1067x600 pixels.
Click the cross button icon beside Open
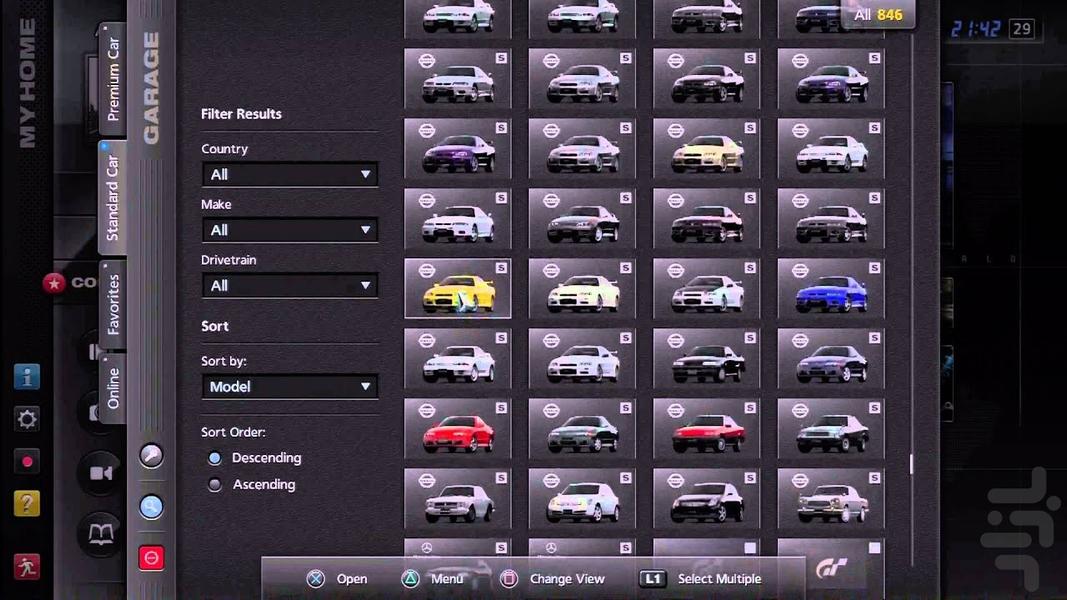(x=315, y=579)
